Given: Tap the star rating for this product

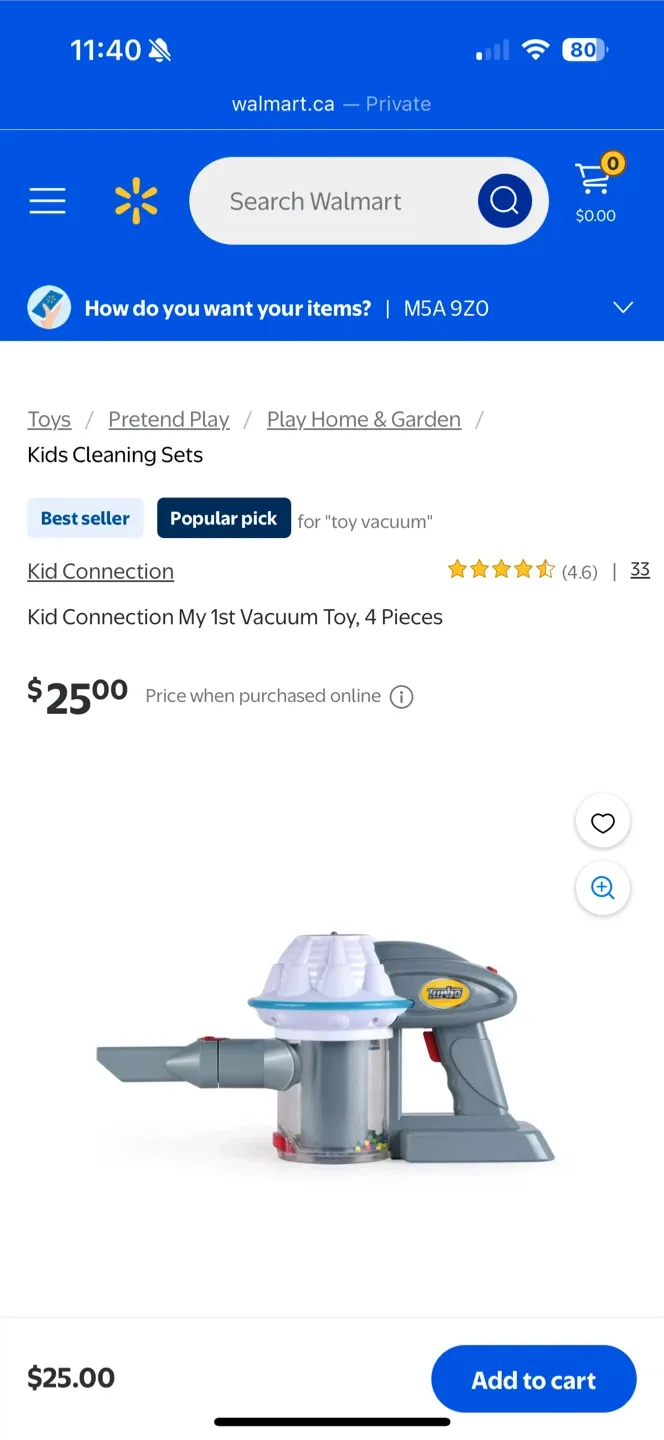Looking at the screenshot, I should click(x=501, y=568).
